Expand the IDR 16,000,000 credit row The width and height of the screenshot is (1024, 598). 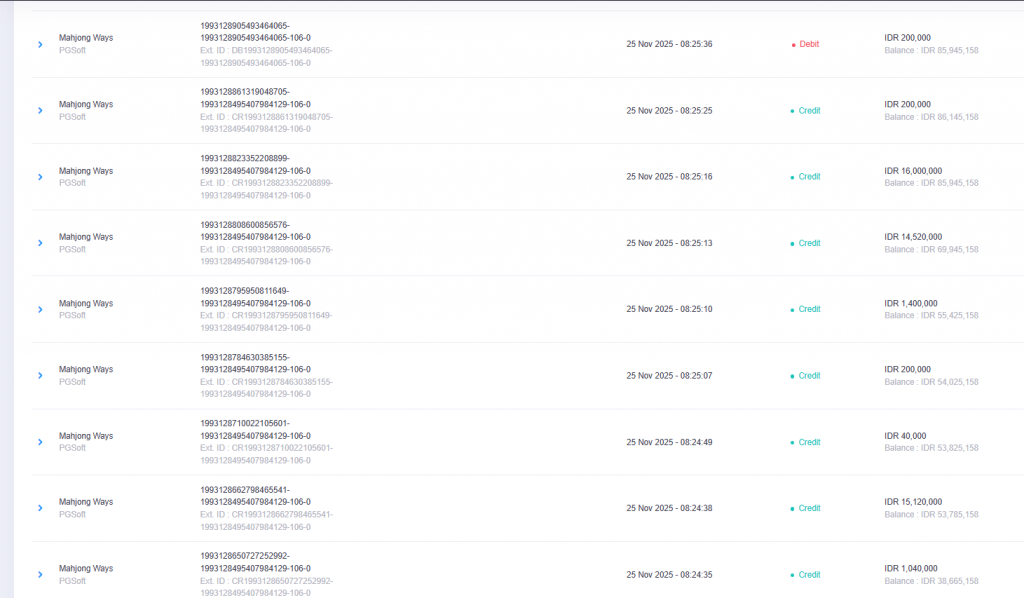[40, 177]
